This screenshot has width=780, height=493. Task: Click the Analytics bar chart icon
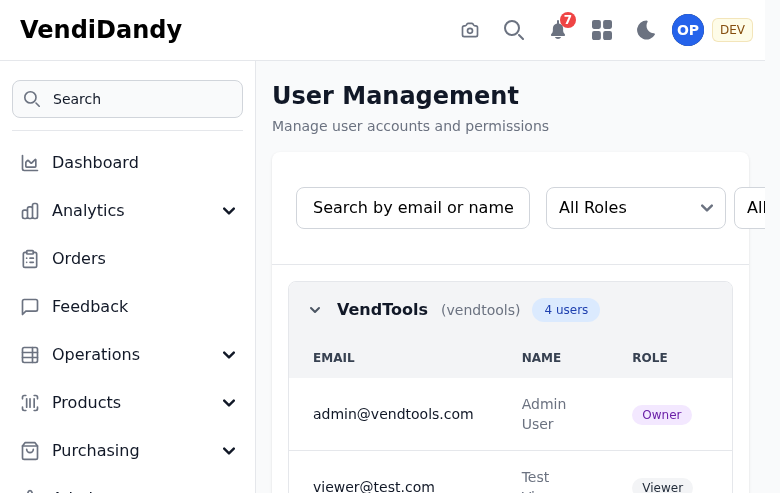coord(30,211)
